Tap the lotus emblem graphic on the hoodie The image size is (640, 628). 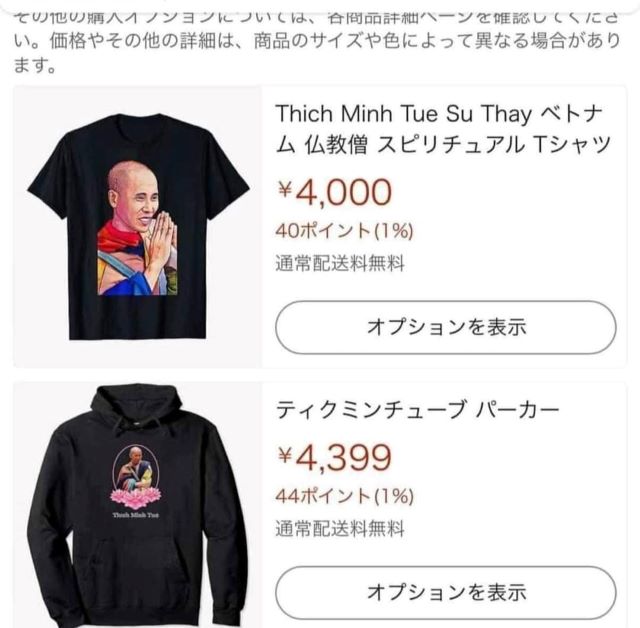136,477
